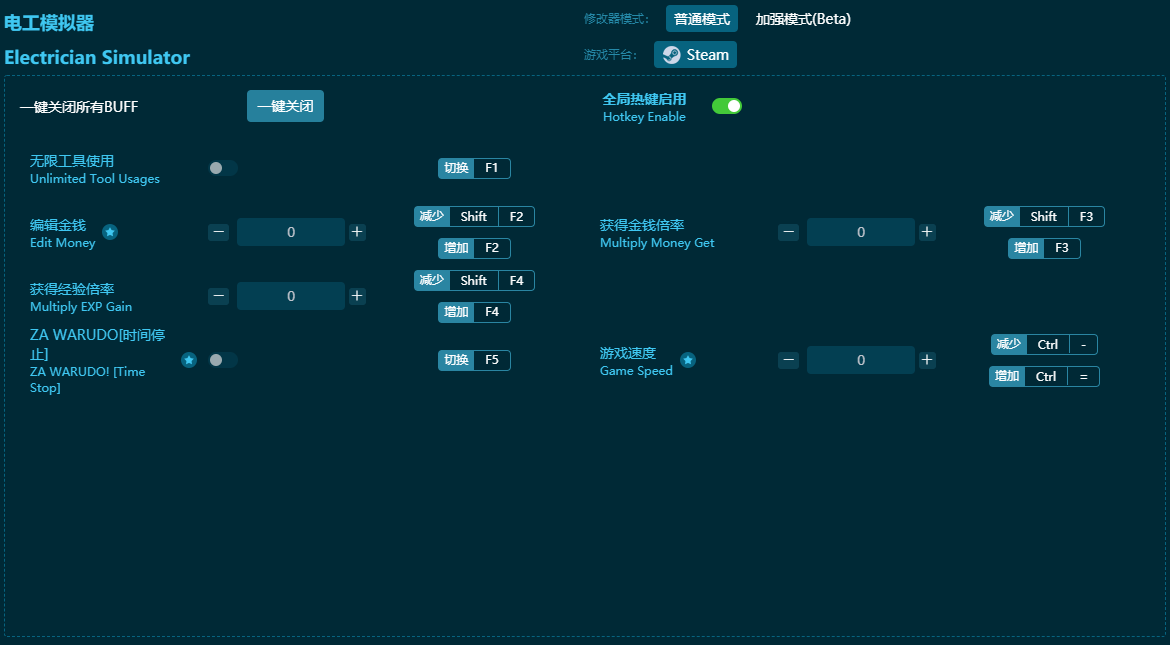This screenshot has width=1170, height=645.
Task: Click 减少 Shift F4 for Multiply EXP Gain
Action: [473, 280]
